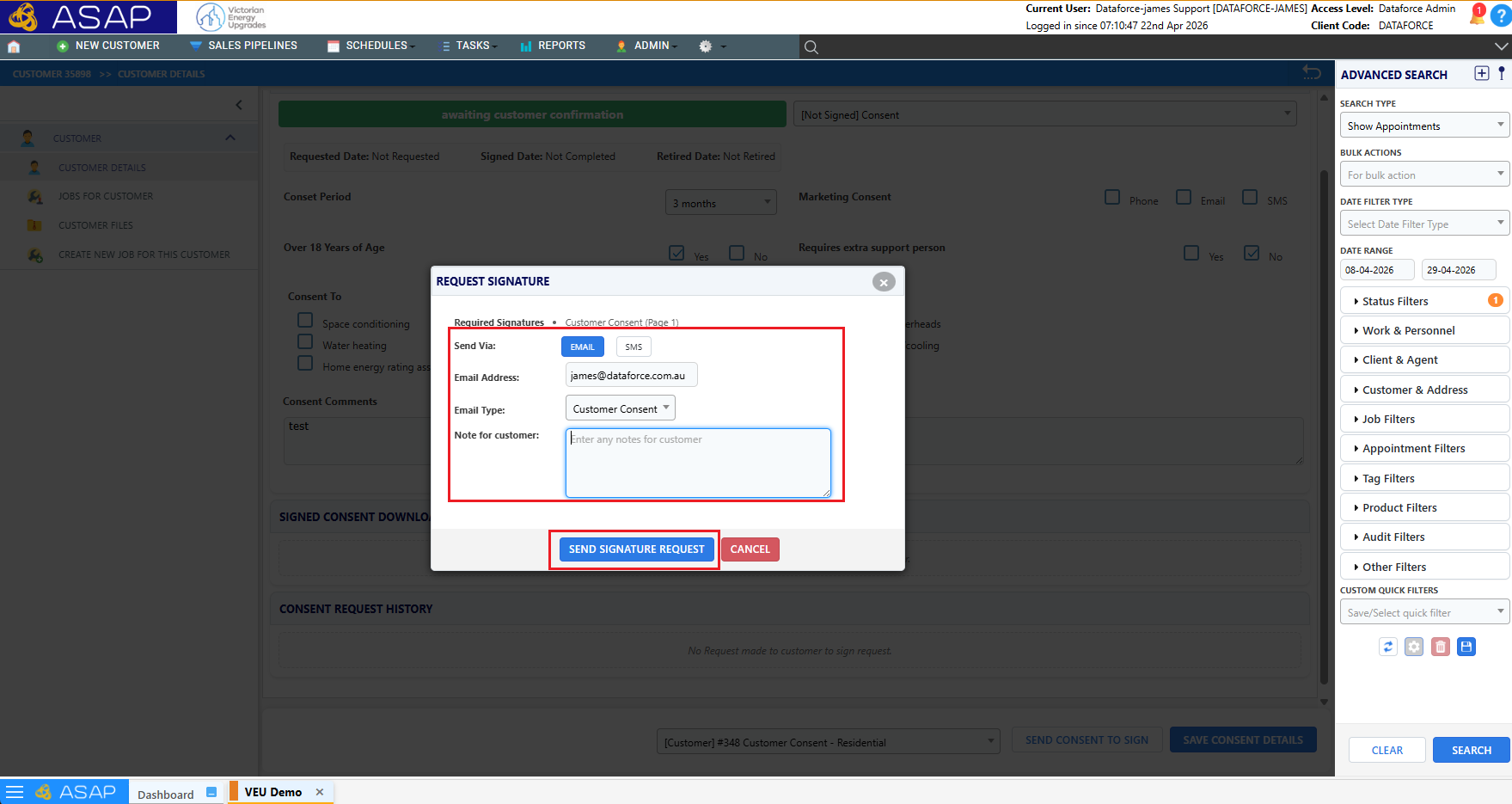Tick the Space conditioning checkbox
Viewport: 1512px width, 804px height.
click(305, 320)
